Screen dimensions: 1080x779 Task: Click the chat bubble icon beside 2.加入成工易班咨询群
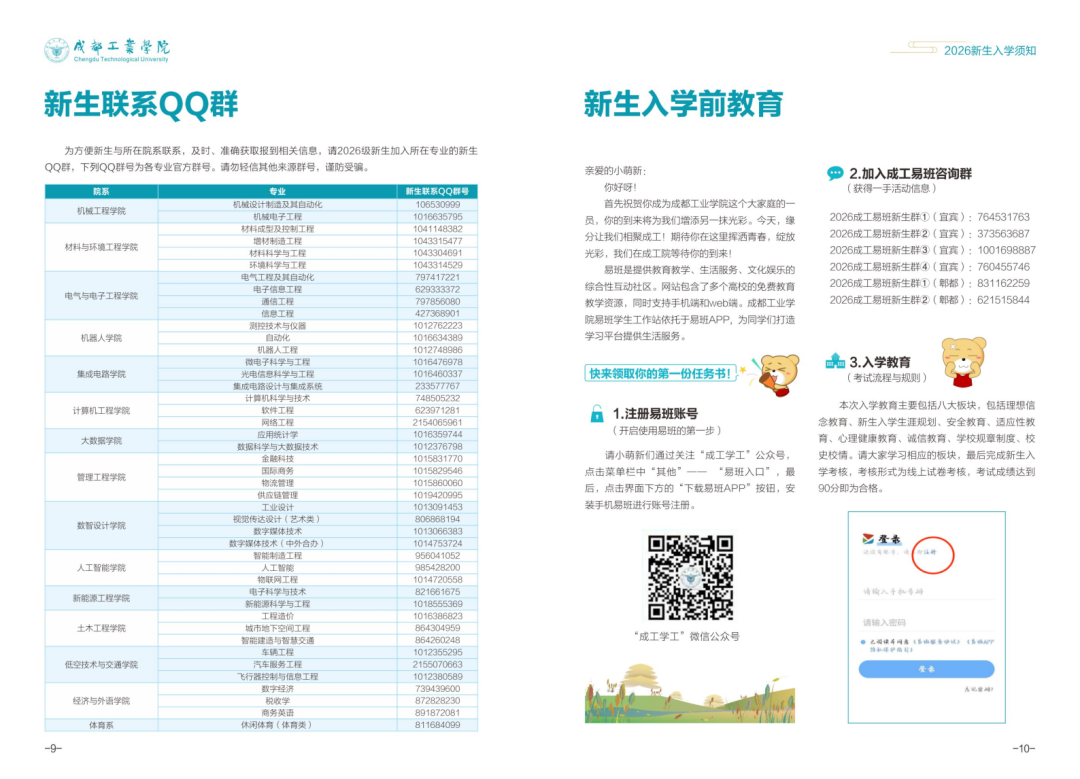point(835,173)
